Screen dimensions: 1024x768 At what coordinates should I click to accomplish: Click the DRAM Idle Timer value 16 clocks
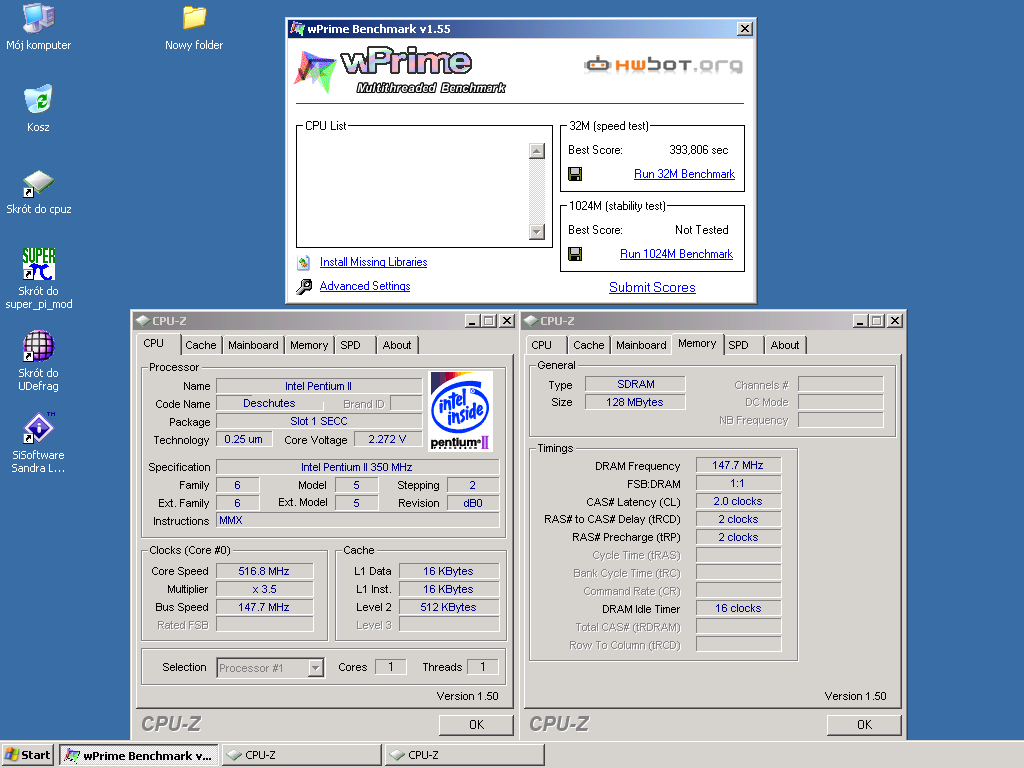click(738, 609)
